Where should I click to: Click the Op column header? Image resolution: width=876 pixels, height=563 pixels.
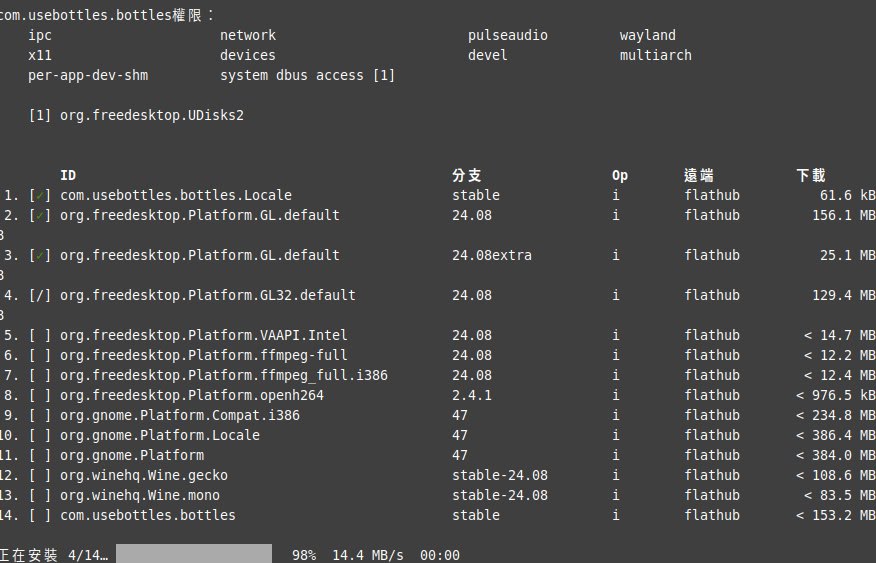pos(620,175)
